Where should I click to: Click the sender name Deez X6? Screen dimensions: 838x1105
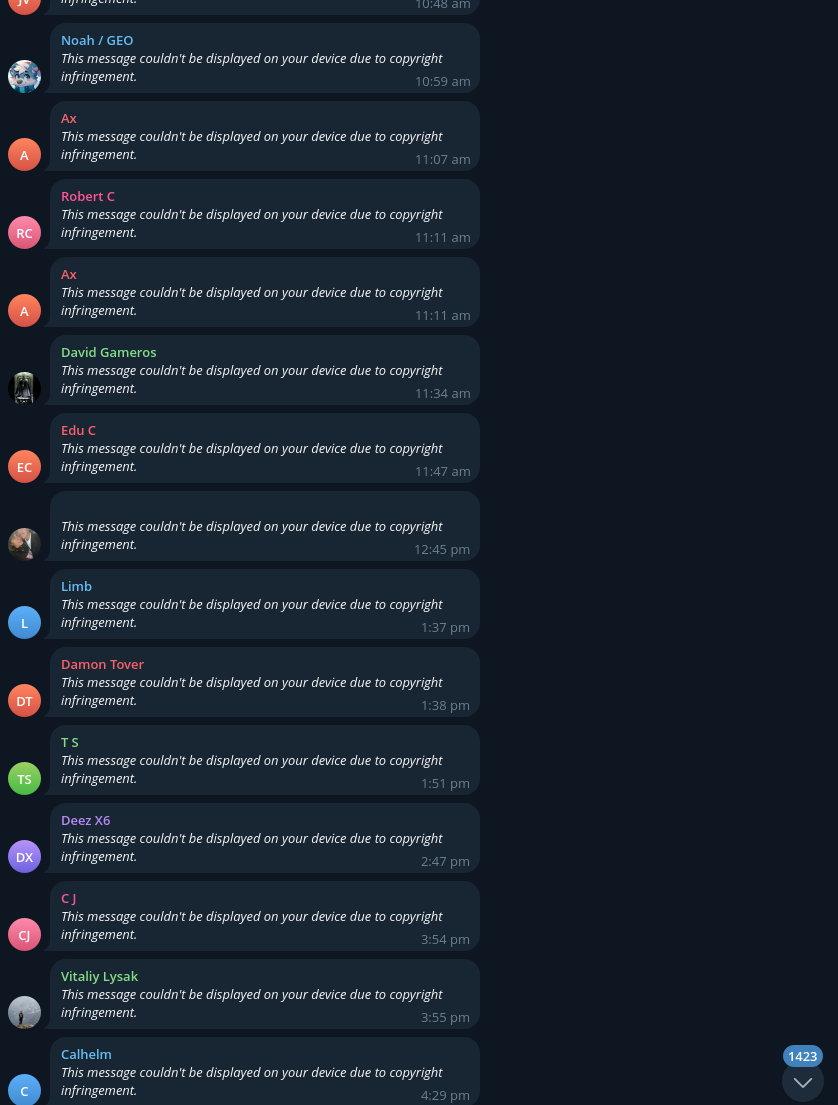[x=85, y=820]
